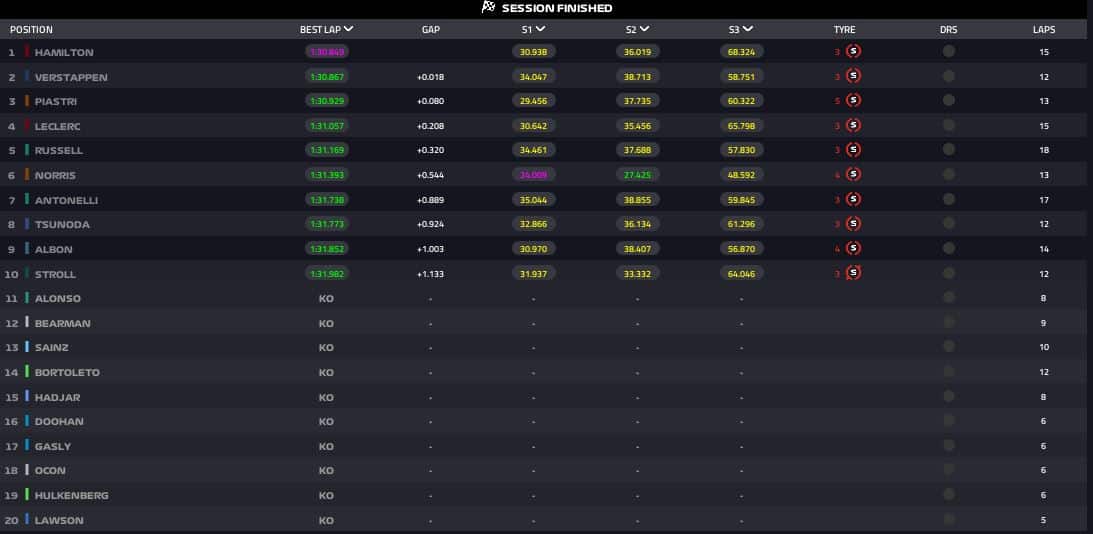1093x534 pixels.
Task: Click Verstappen's DRS indicator dot
Action: coord(949,76)
